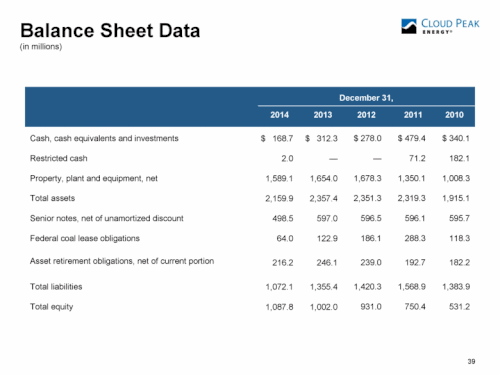This screenshot has height=375, width=500.
Task: Click the 2010 column header
Action: click(454, 115)
